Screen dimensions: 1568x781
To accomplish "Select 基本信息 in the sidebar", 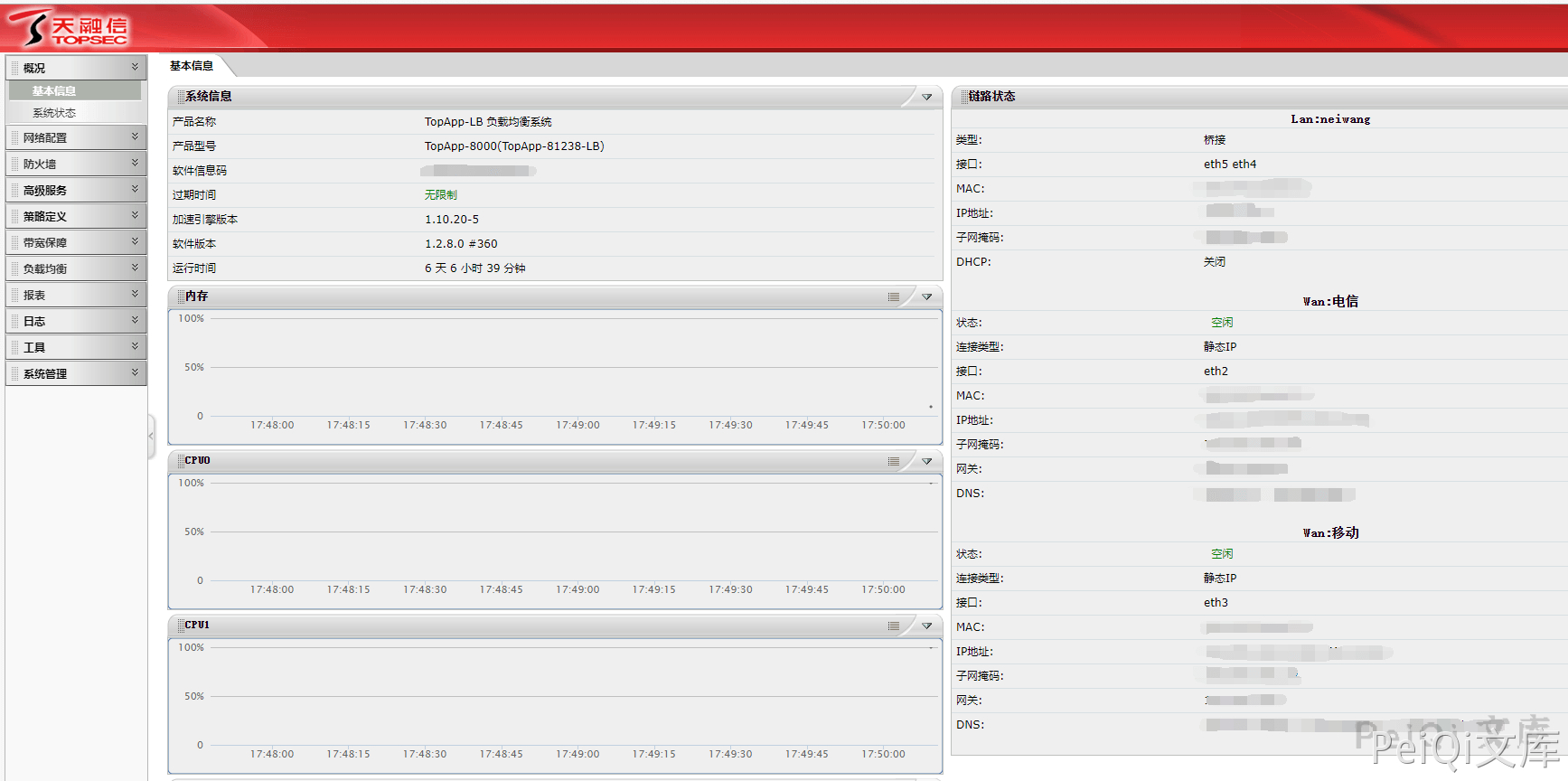I will click(x=54, y=91).
